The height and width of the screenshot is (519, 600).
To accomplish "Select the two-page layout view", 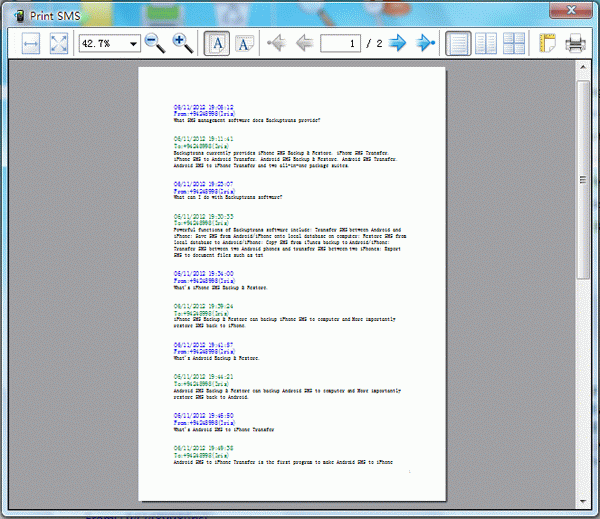I will tap(486, 43).
